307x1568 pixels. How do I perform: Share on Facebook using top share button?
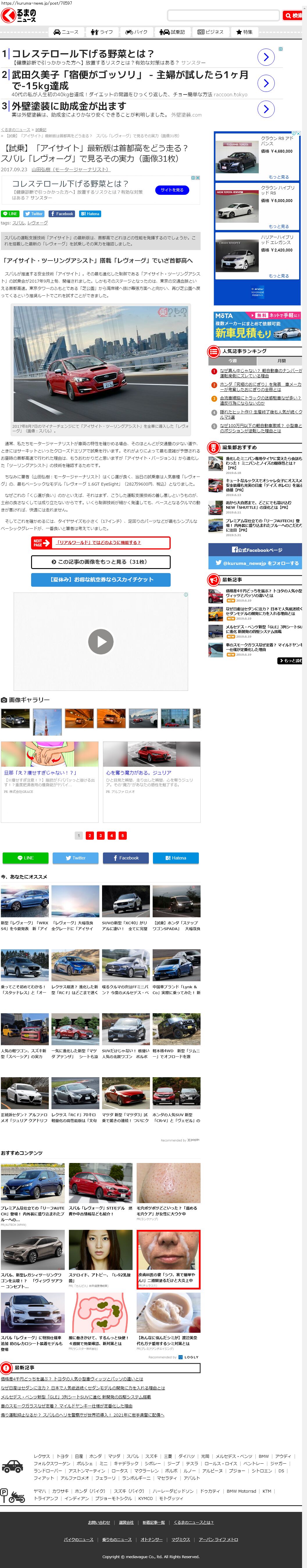point(62,214)
